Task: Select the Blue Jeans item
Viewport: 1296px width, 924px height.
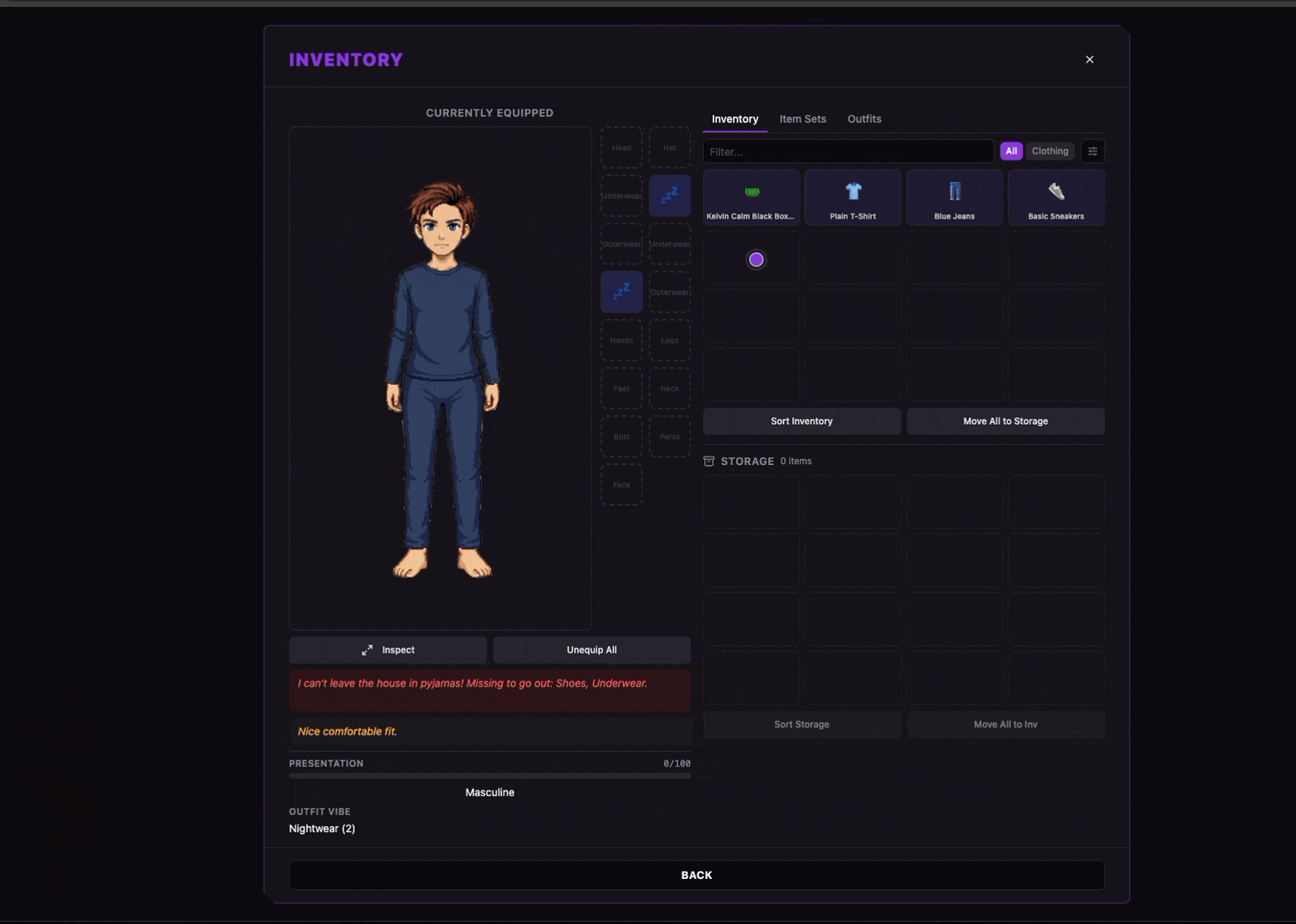Action: pos(954,197)
